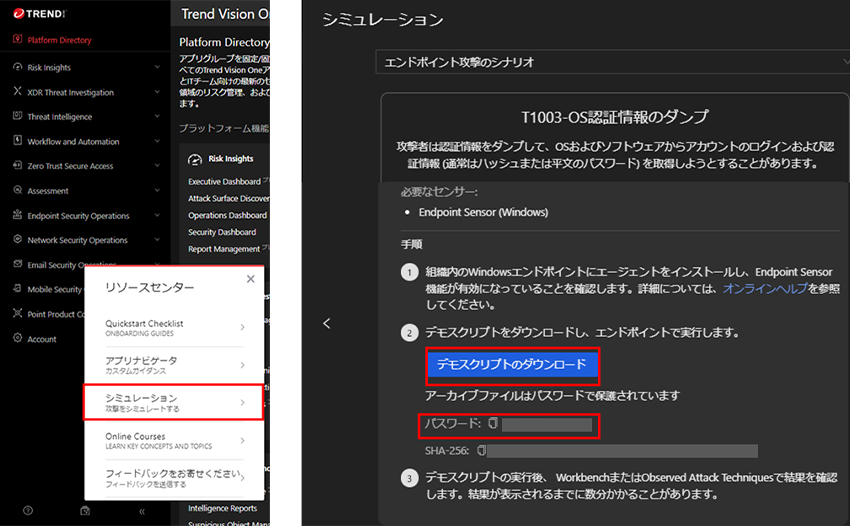Go to previous scenario with left arrow
Screen dimensions: 850x526
[x=326, y=323]
